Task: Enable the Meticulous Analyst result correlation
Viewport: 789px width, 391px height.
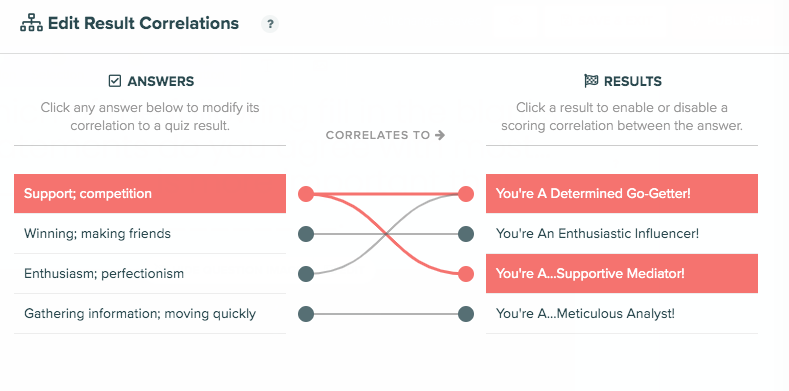Action: tap(622, 314)
